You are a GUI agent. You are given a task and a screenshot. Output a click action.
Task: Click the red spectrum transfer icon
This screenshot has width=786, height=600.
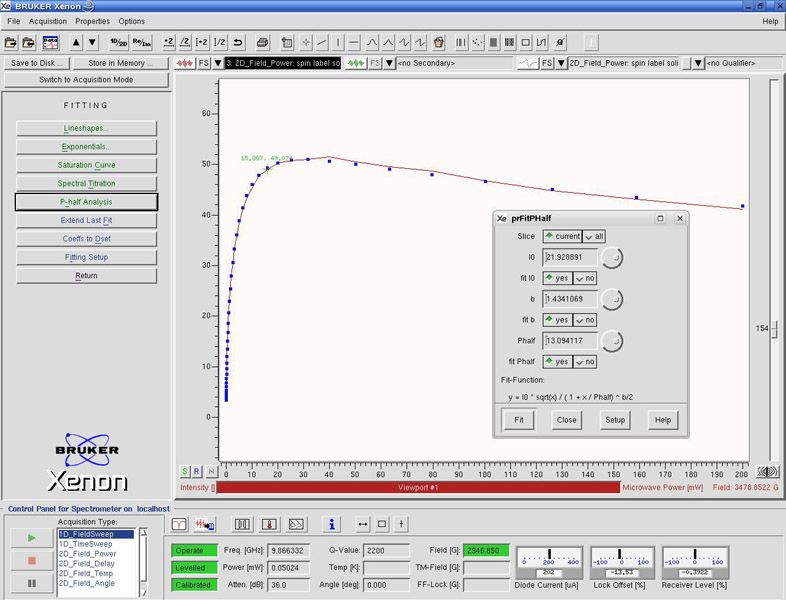pyautogui.click(x=205, y=524)
